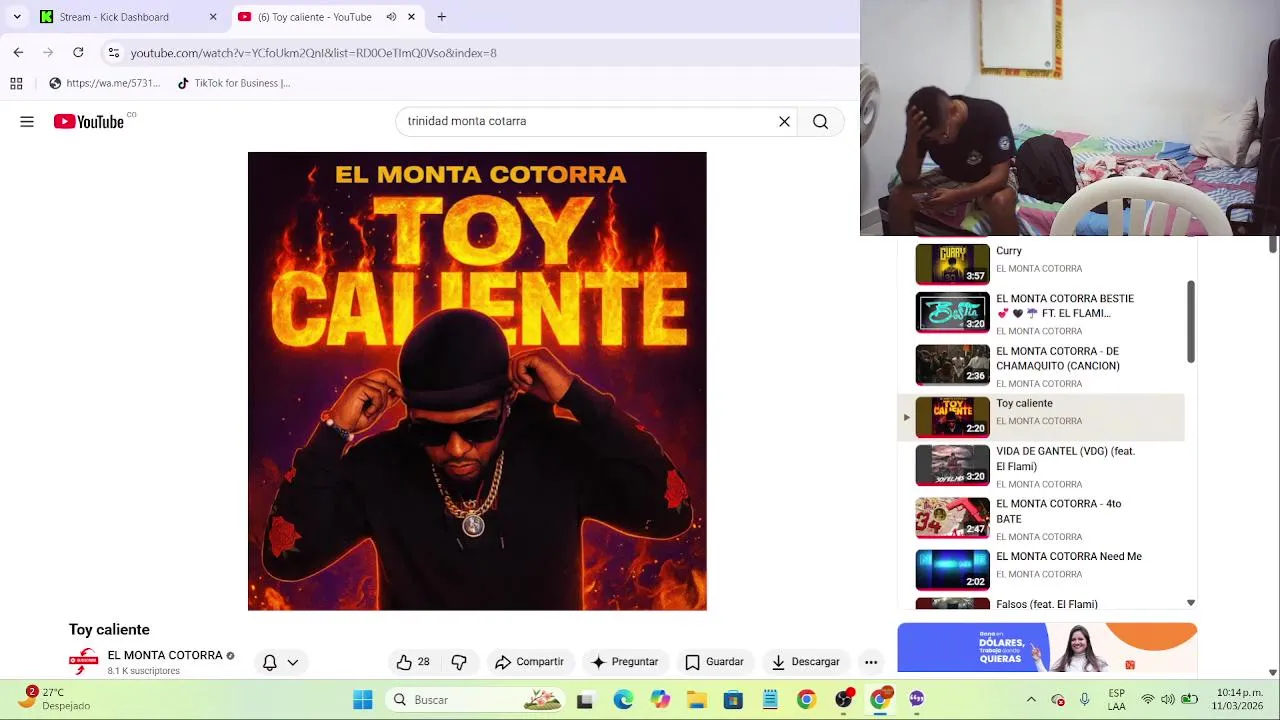
Task: Open the YouTube guide hamburger menu
Action: (x=27, y=122)
